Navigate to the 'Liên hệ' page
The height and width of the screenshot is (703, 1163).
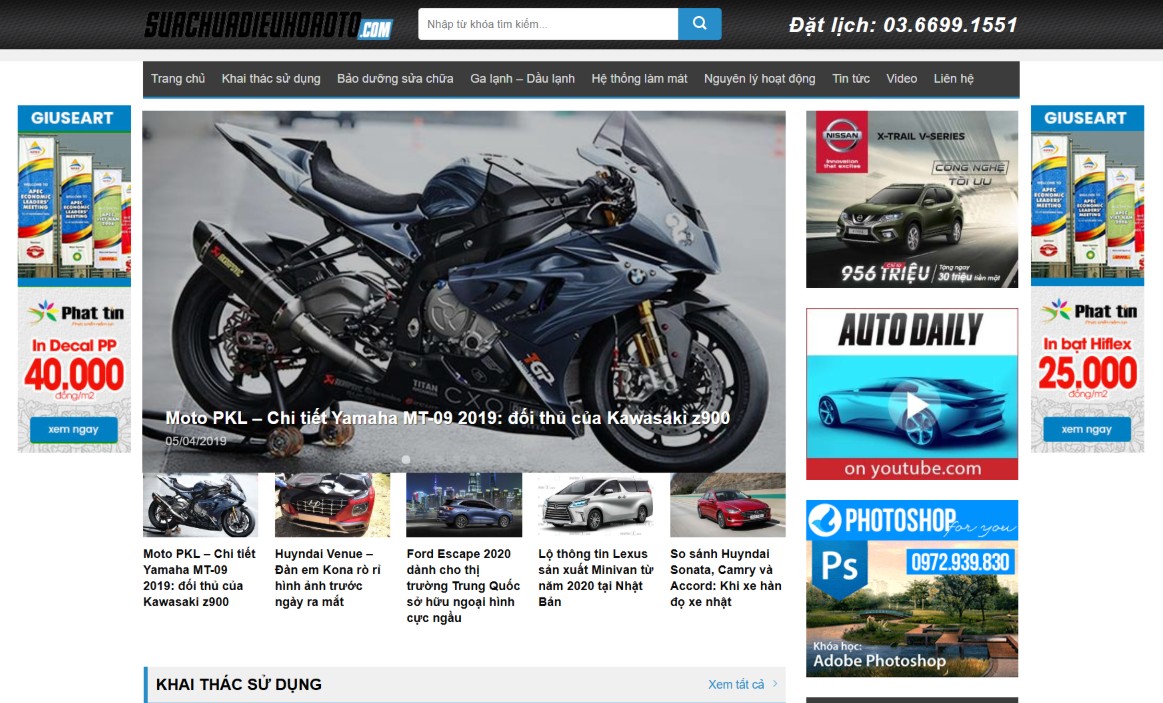pyautogui.click(x=953, y=79)
